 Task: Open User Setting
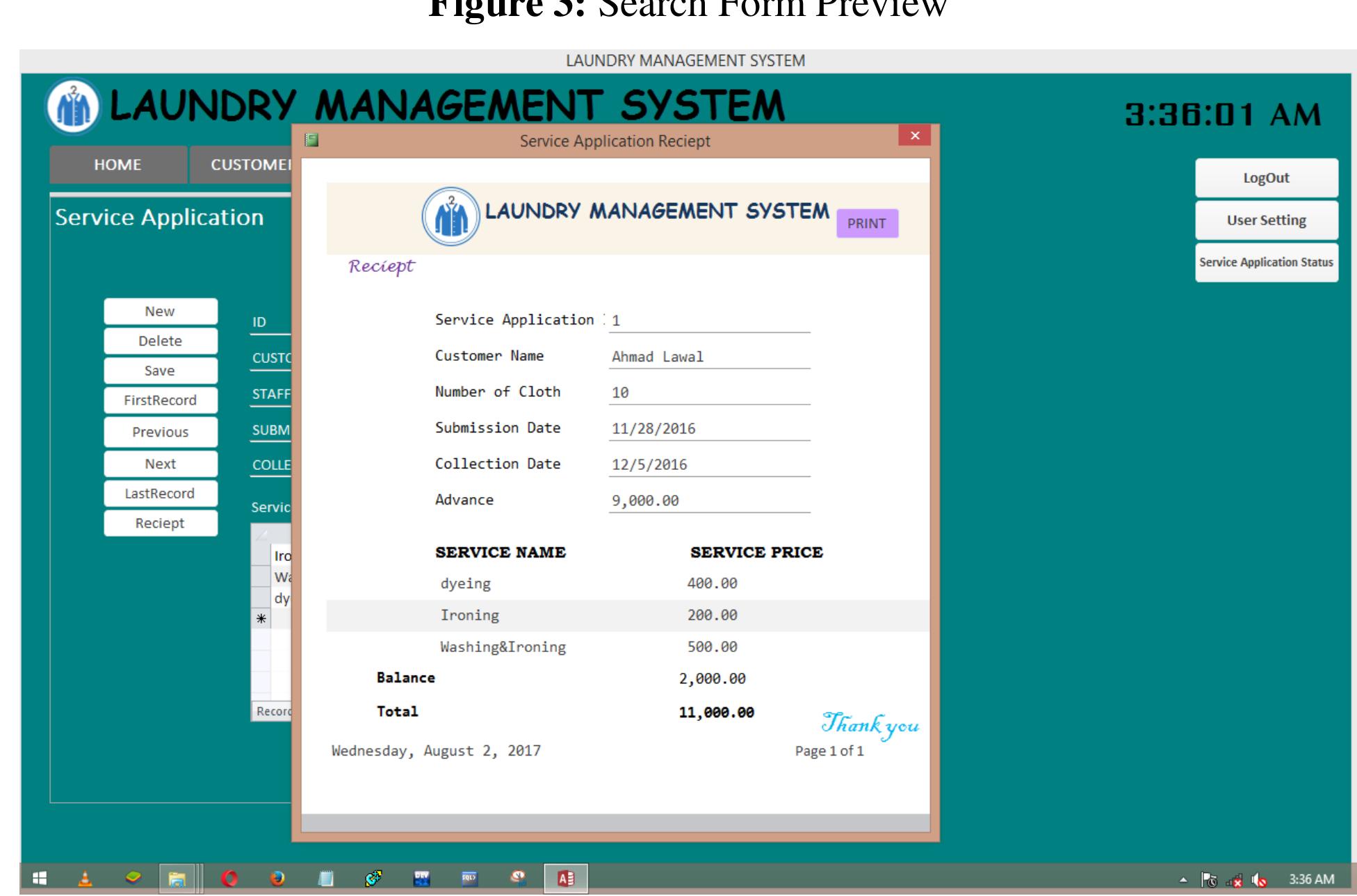1267,220
